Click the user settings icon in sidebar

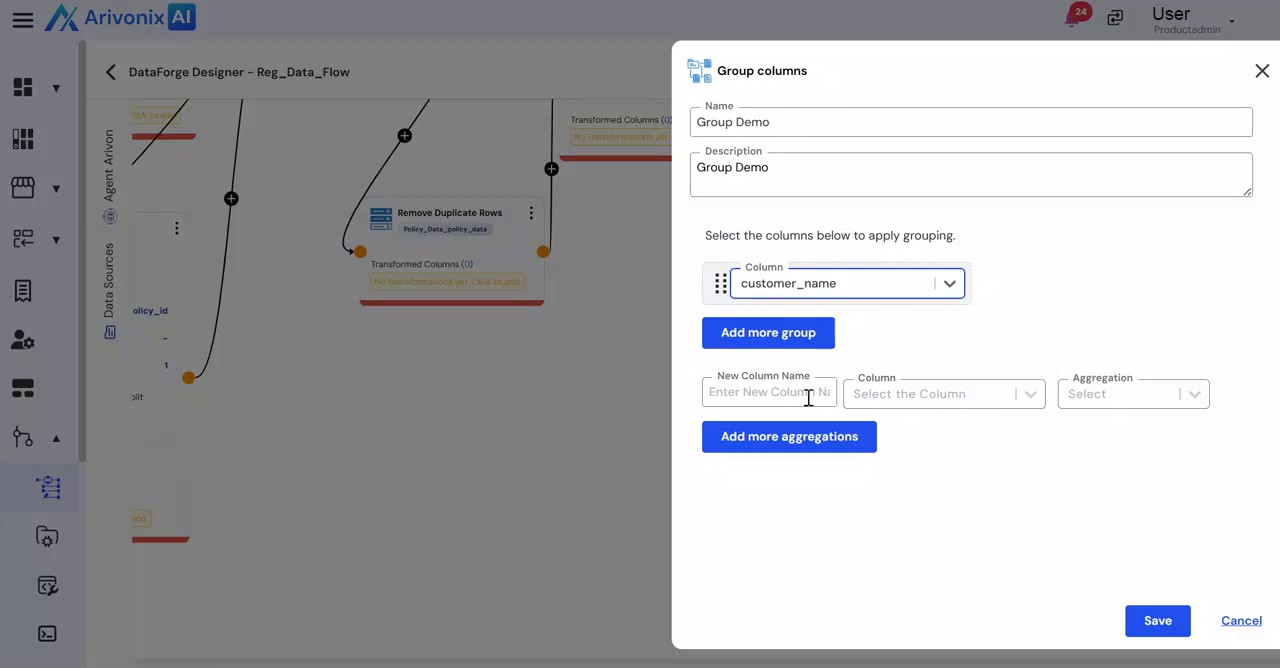23,340
